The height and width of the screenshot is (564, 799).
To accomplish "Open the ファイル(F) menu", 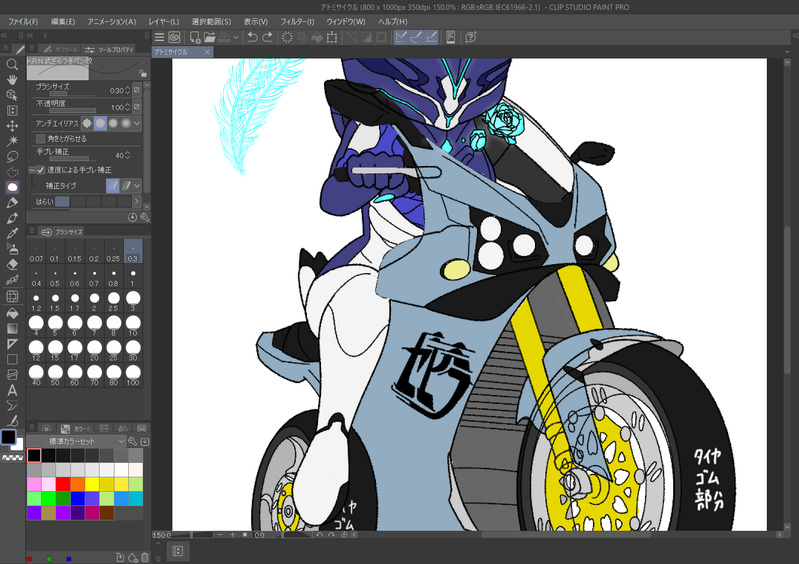I will 23,21.
